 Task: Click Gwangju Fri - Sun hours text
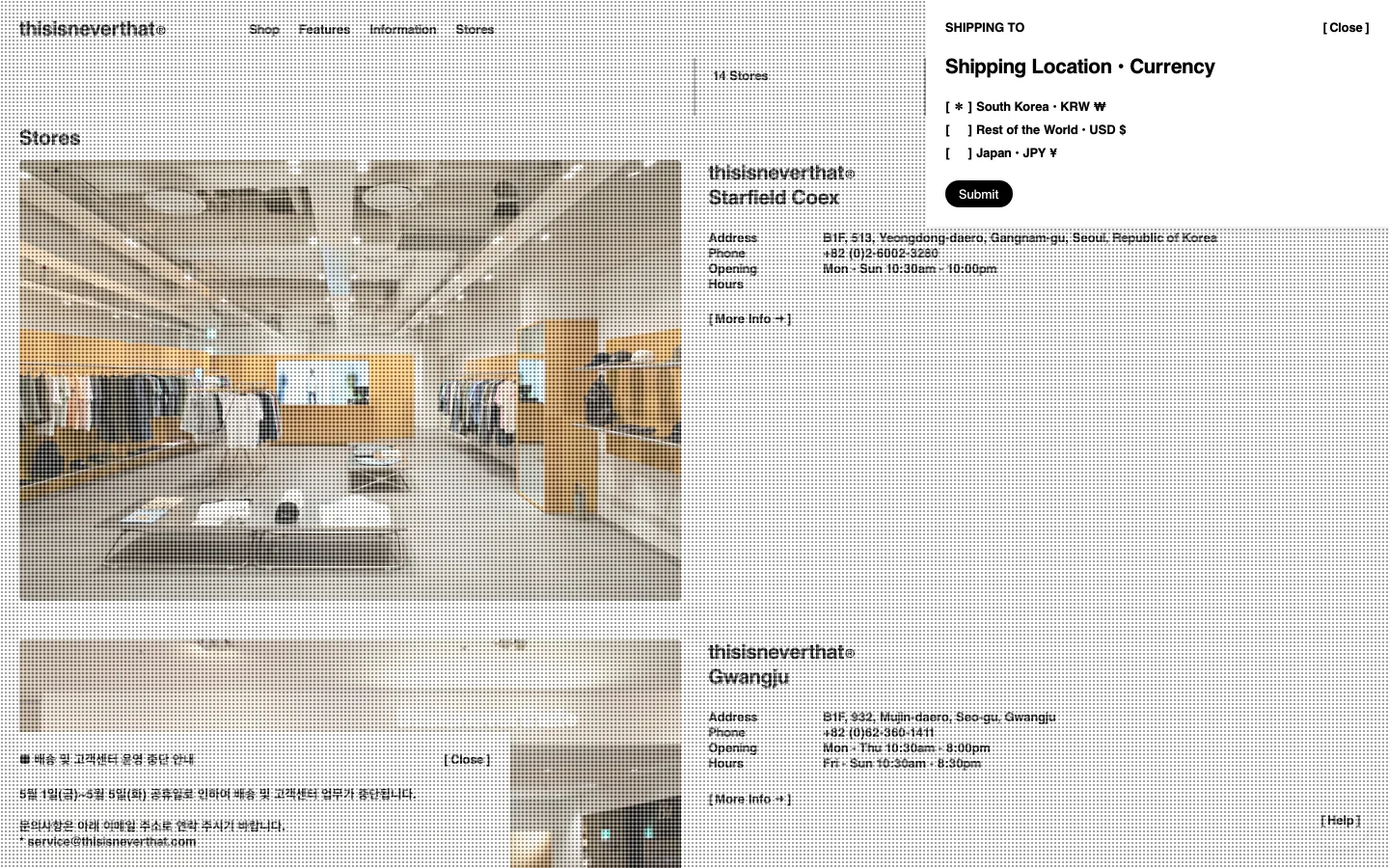coord(902,764)
